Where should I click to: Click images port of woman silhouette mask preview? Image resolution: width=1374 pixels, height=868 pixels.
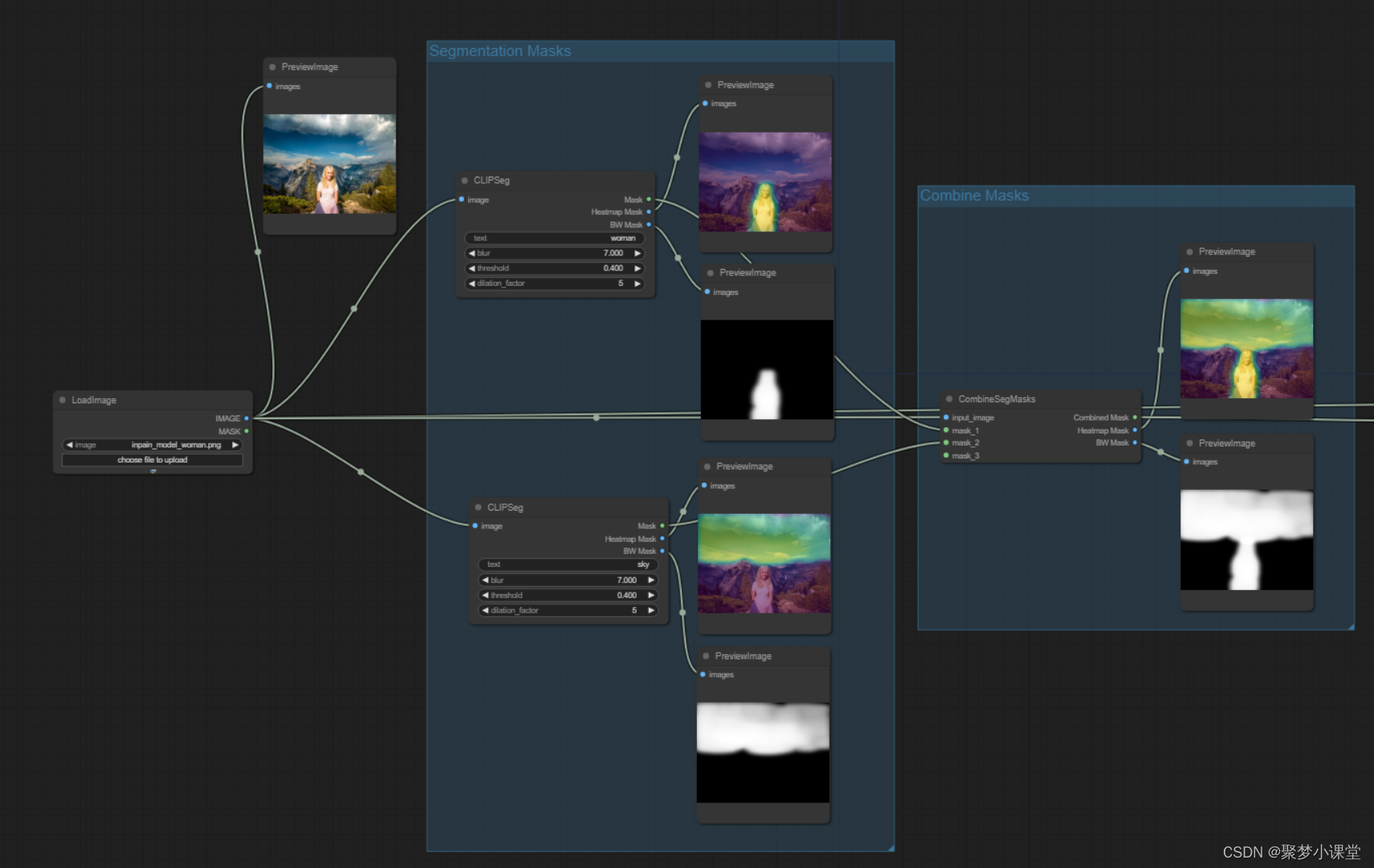(707, 291)
